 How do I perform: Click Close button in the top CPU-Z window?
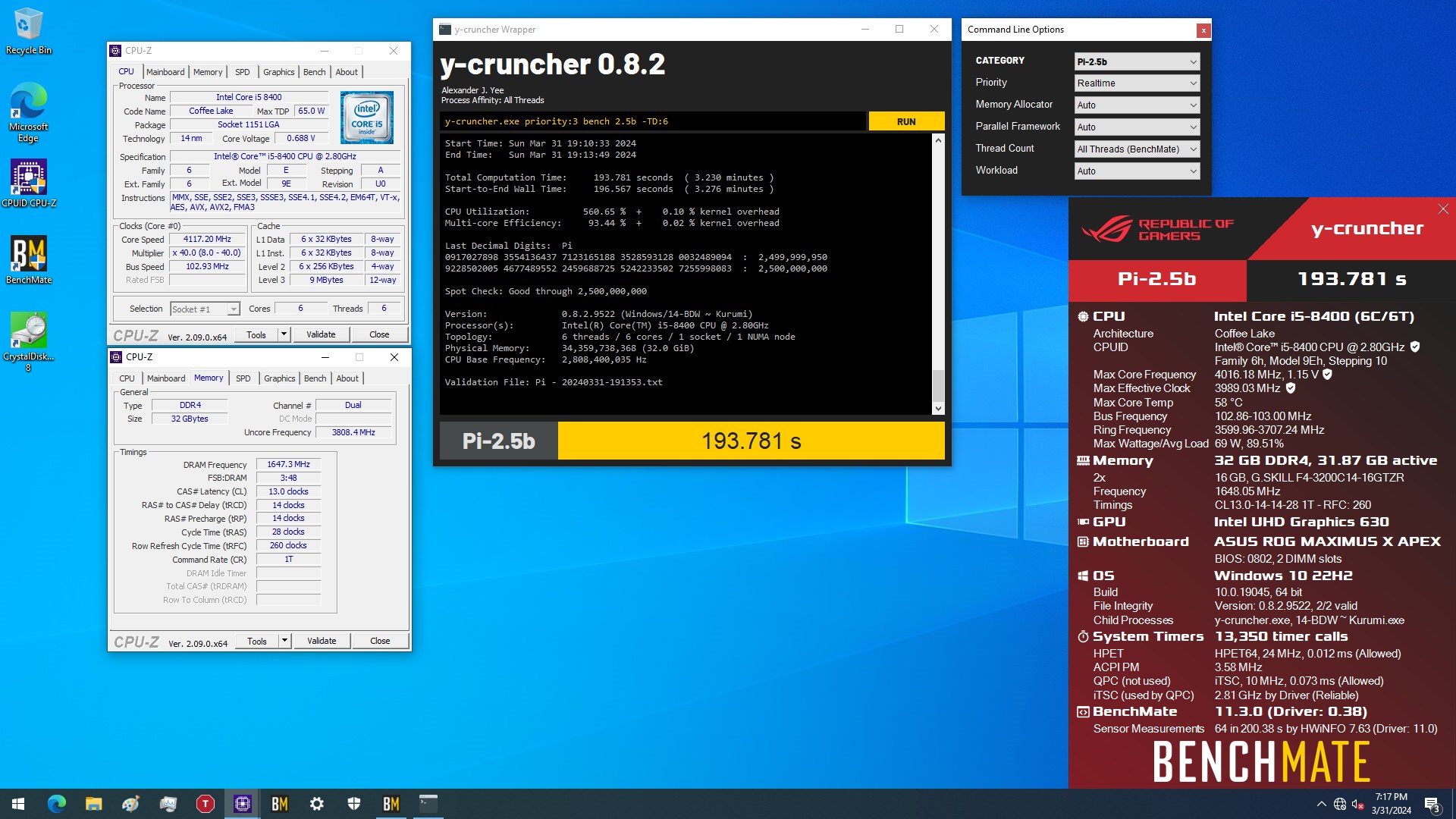379,334
